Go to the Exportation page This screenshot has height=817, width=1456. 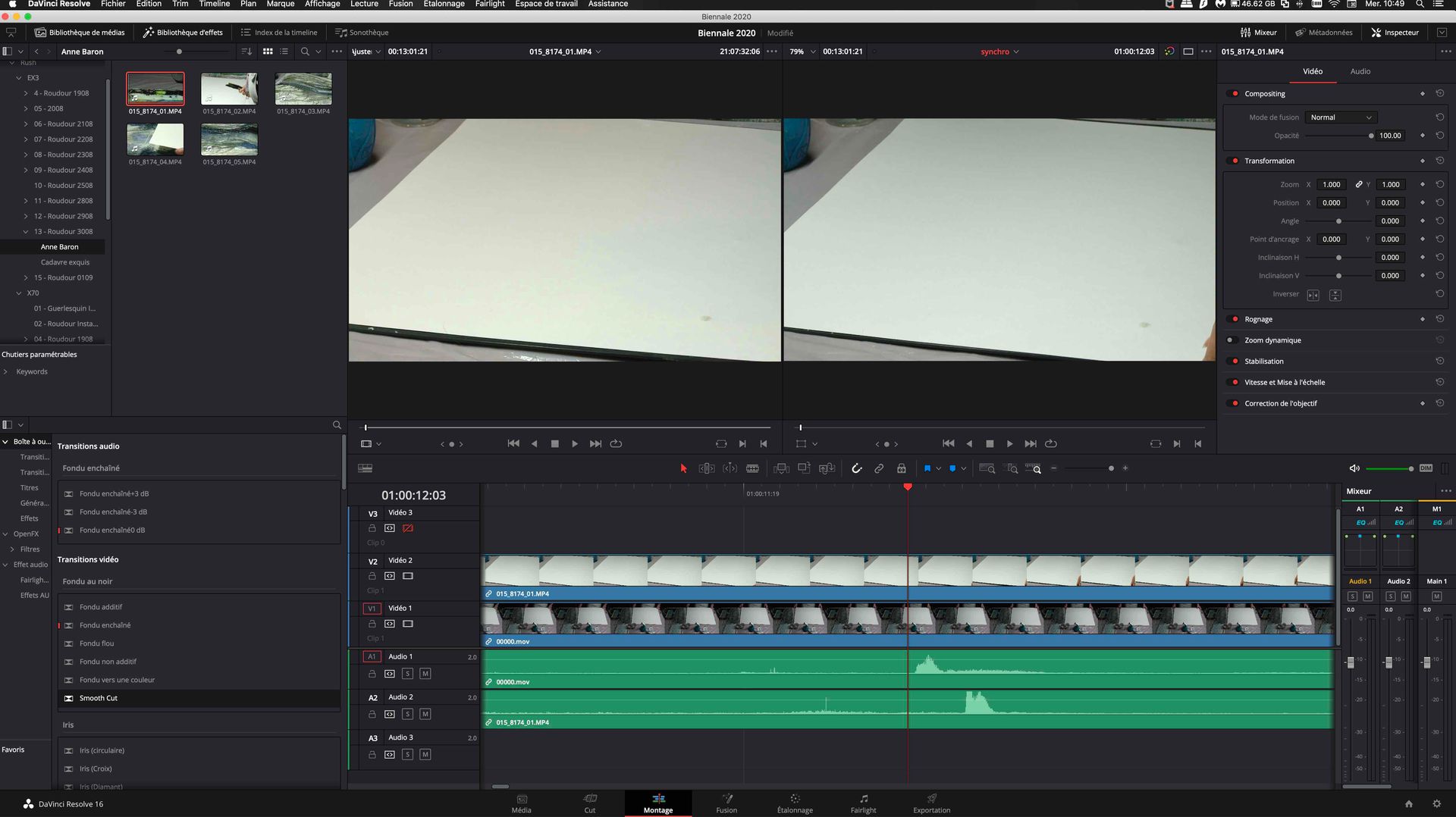coord(931,803)
